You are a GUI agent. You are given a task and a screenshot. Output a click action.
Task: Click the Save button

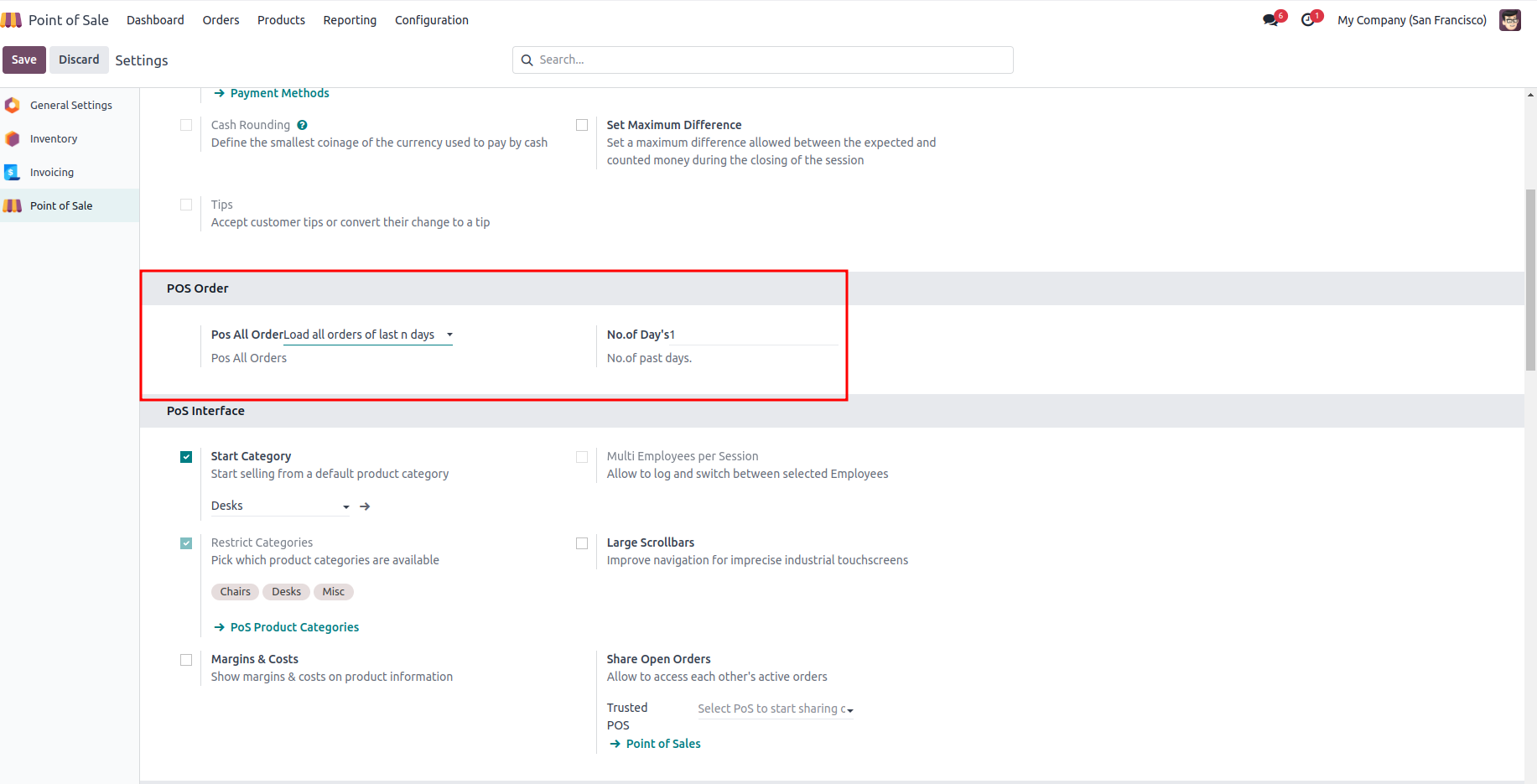pyautogui.click(x=24, y=60)
